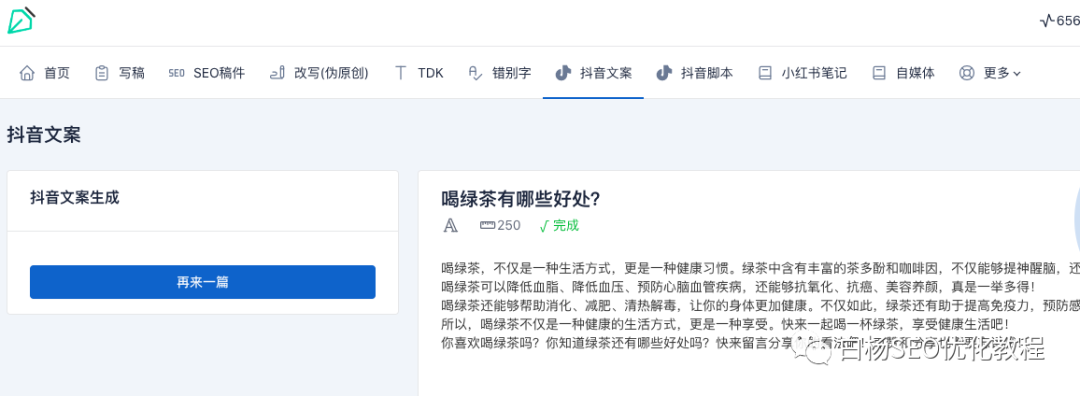Open the 写稿 tab
The width and height of the screenshot is (1080, 396).
click(x=119, y=73)
